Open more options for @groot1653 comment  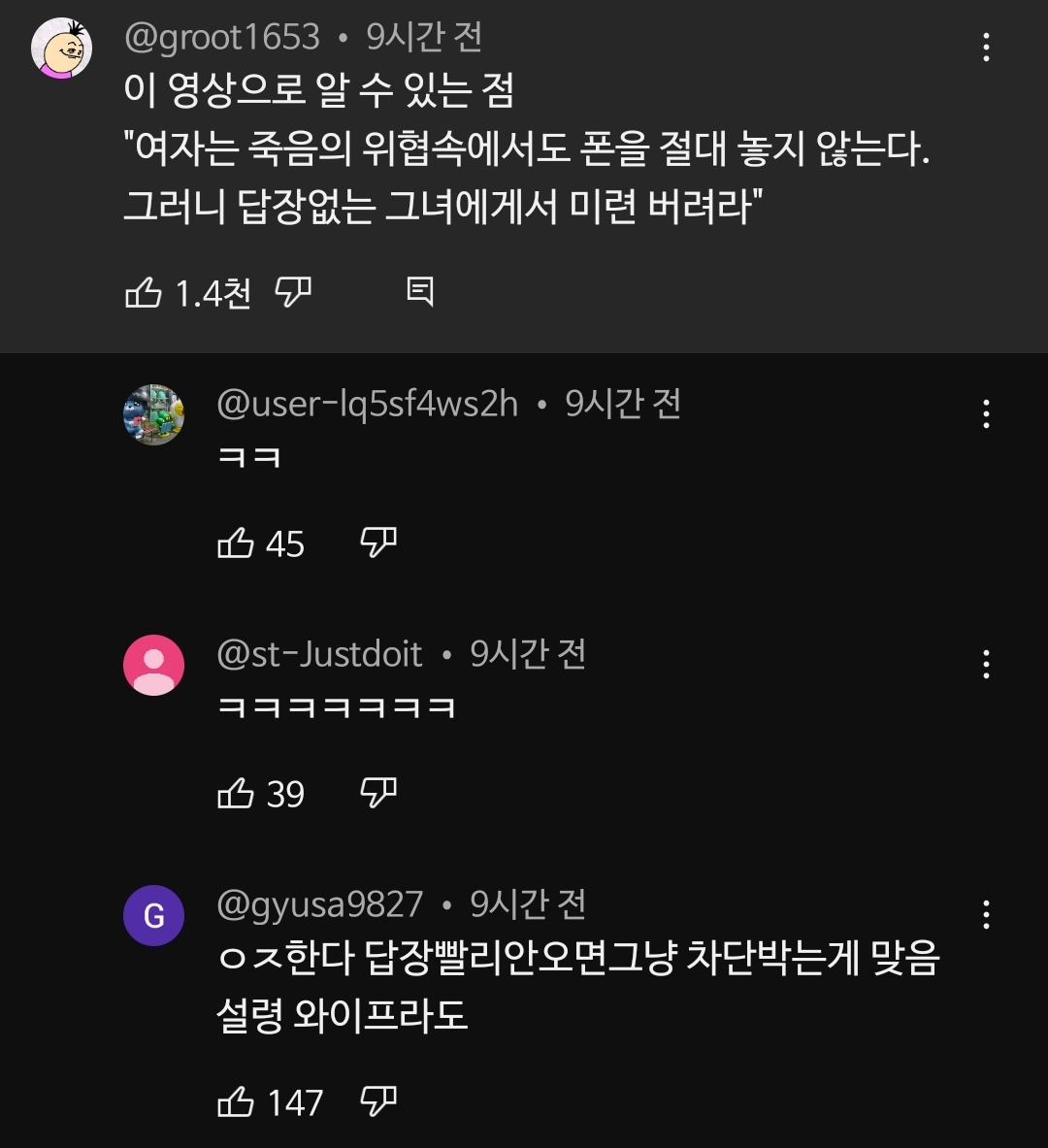click(986, 47)
